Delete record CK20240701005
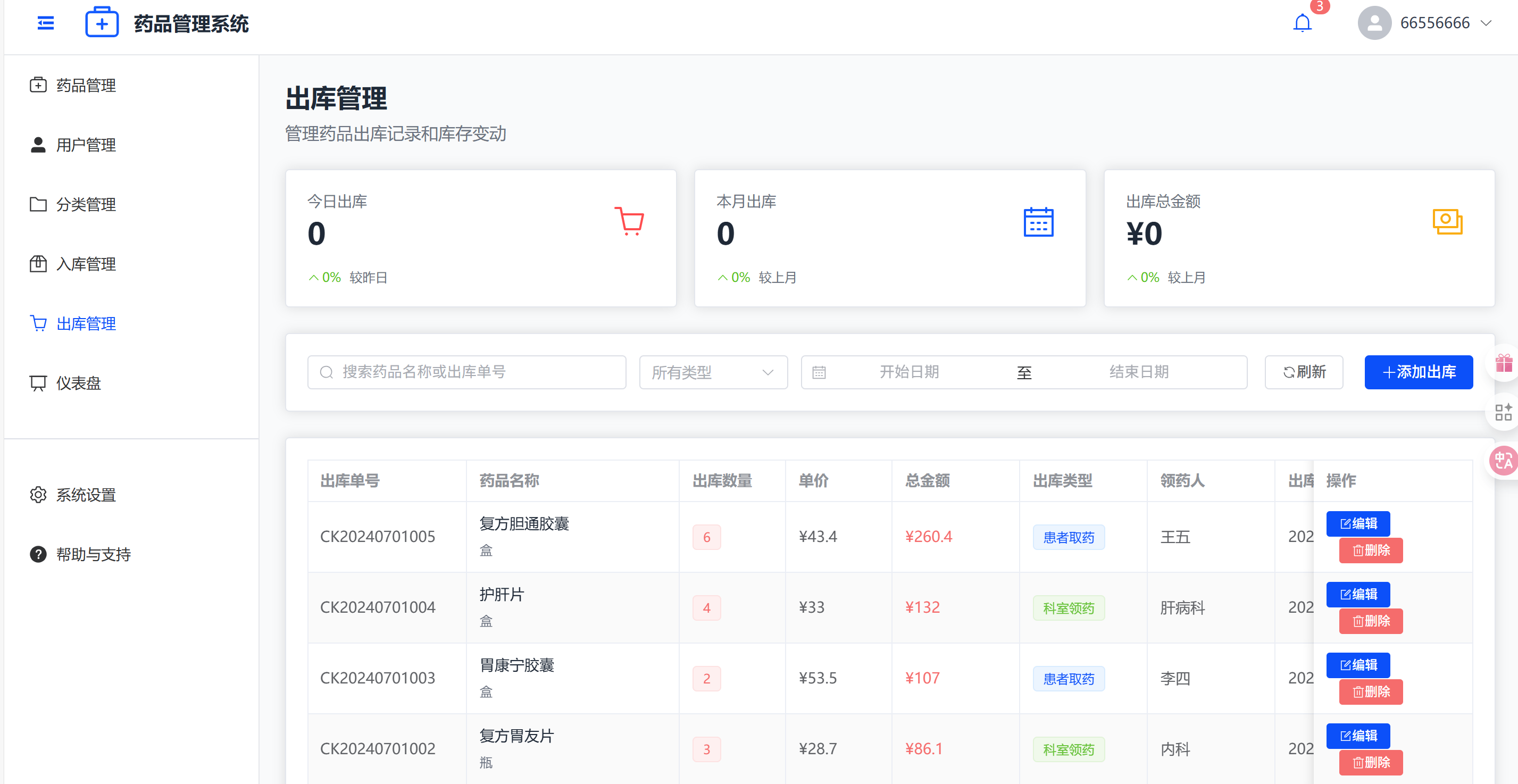The height and width of the screenshot is (784, 1518). coord(1370,551)
